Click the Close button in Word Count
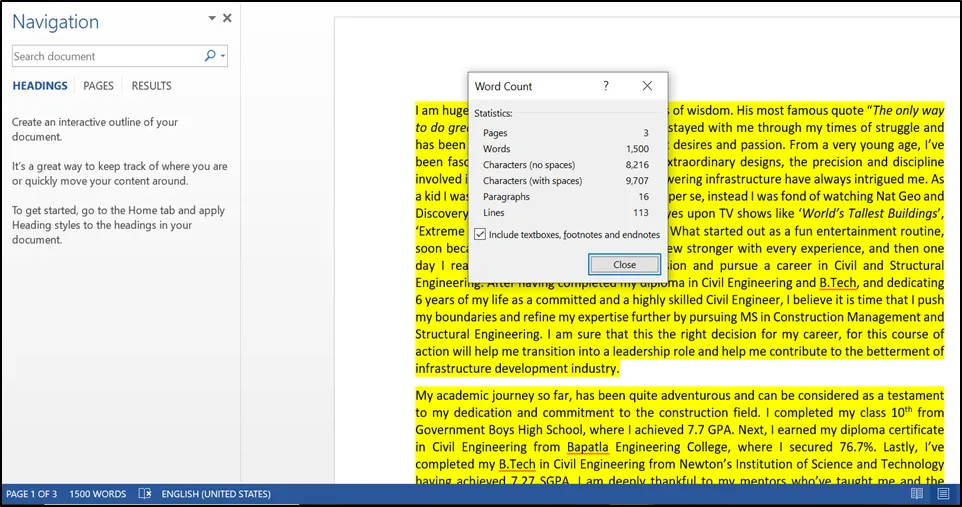962x507 pixels. (x=625, y=265)
